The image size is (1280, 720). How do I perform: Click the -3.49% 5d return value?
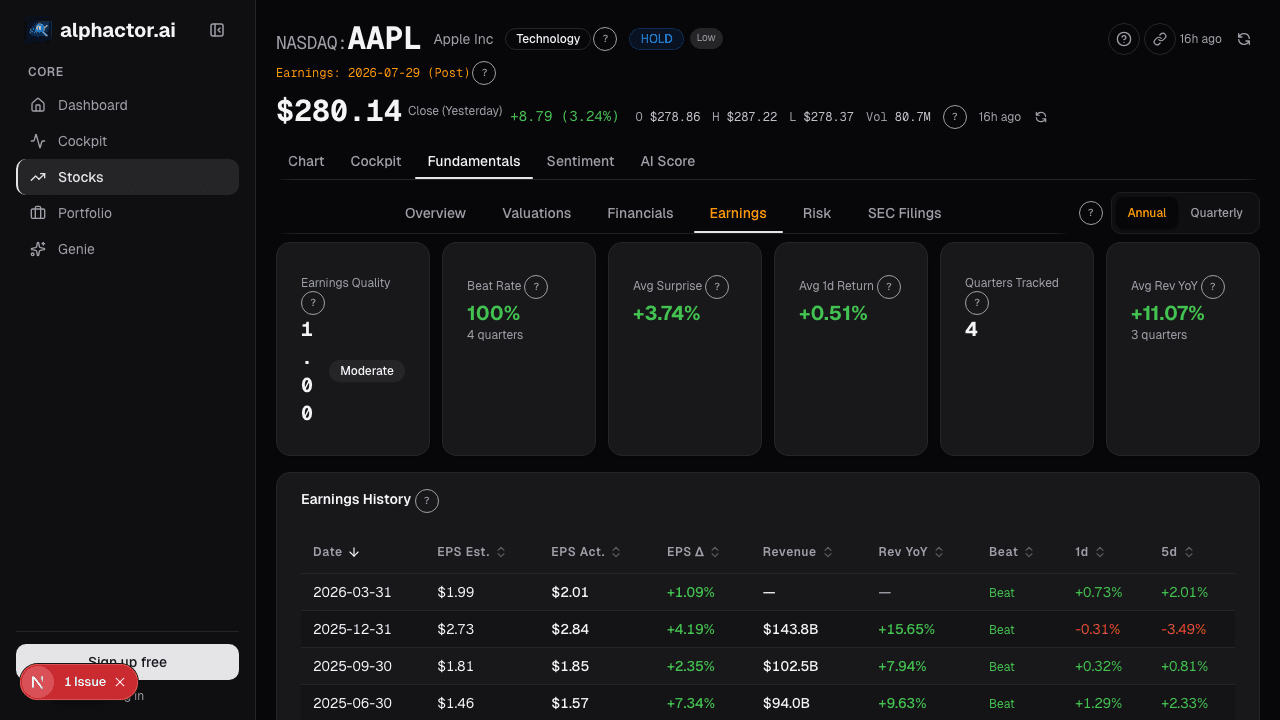(x=1184, y=629)
